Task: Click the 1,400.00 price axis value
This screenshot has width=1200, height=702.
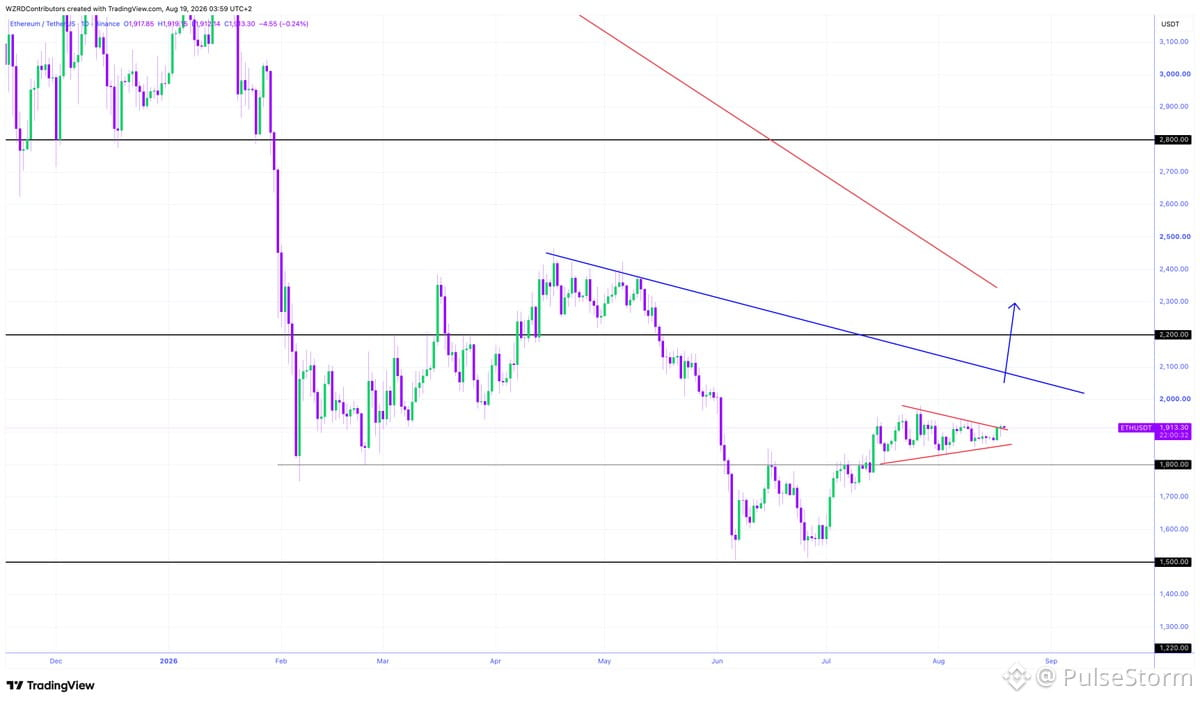Action: (1174, 595)
